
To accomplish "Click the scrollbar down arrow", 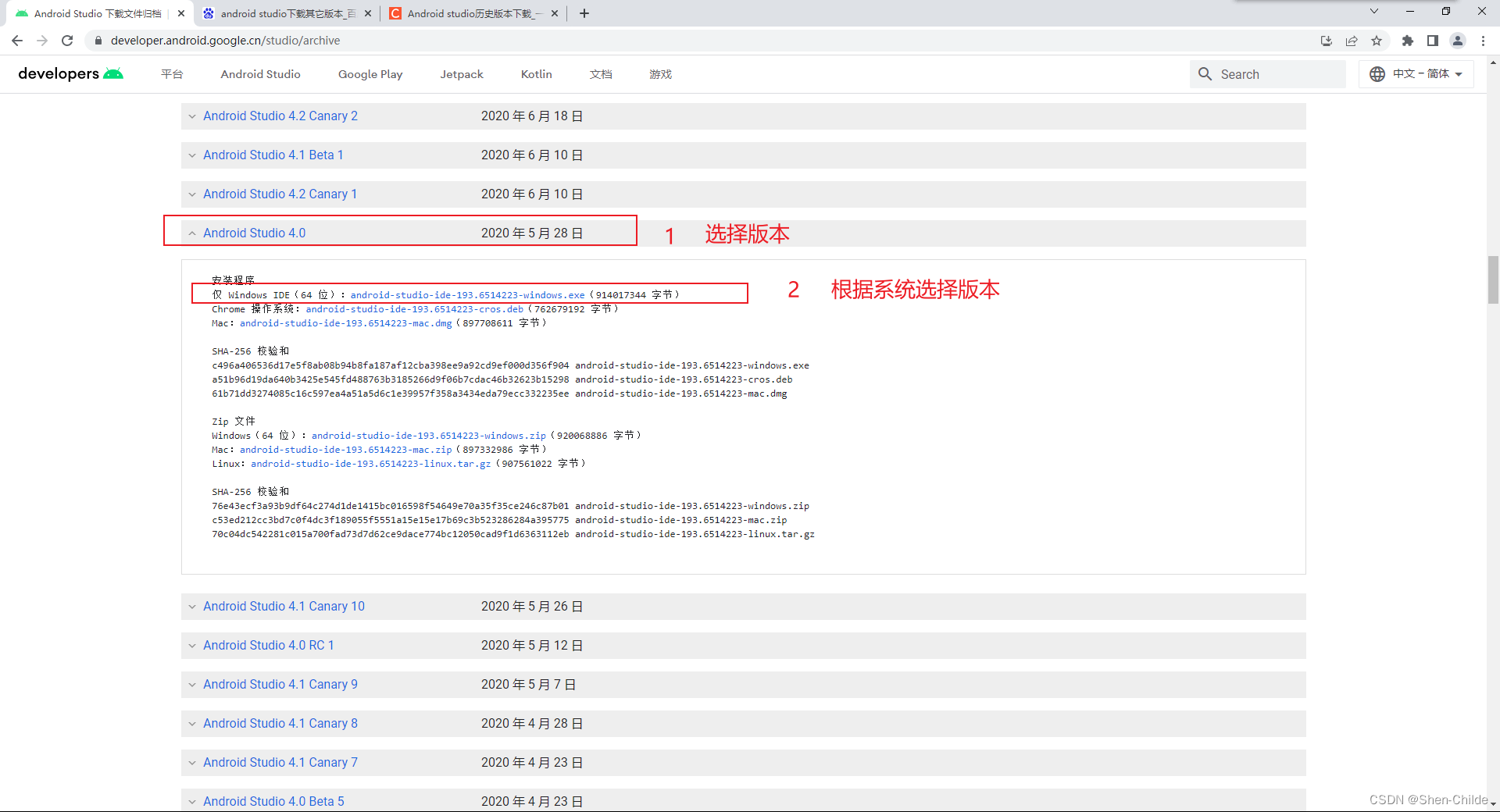I will [1493, 803].
